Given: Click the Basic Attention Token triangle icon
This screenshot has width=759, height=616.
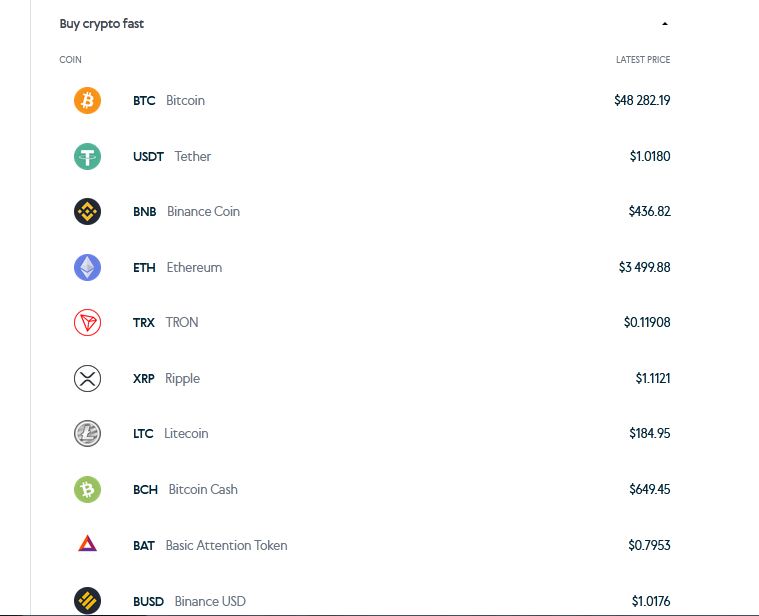Looking at the screenshot, I should 87,544.
